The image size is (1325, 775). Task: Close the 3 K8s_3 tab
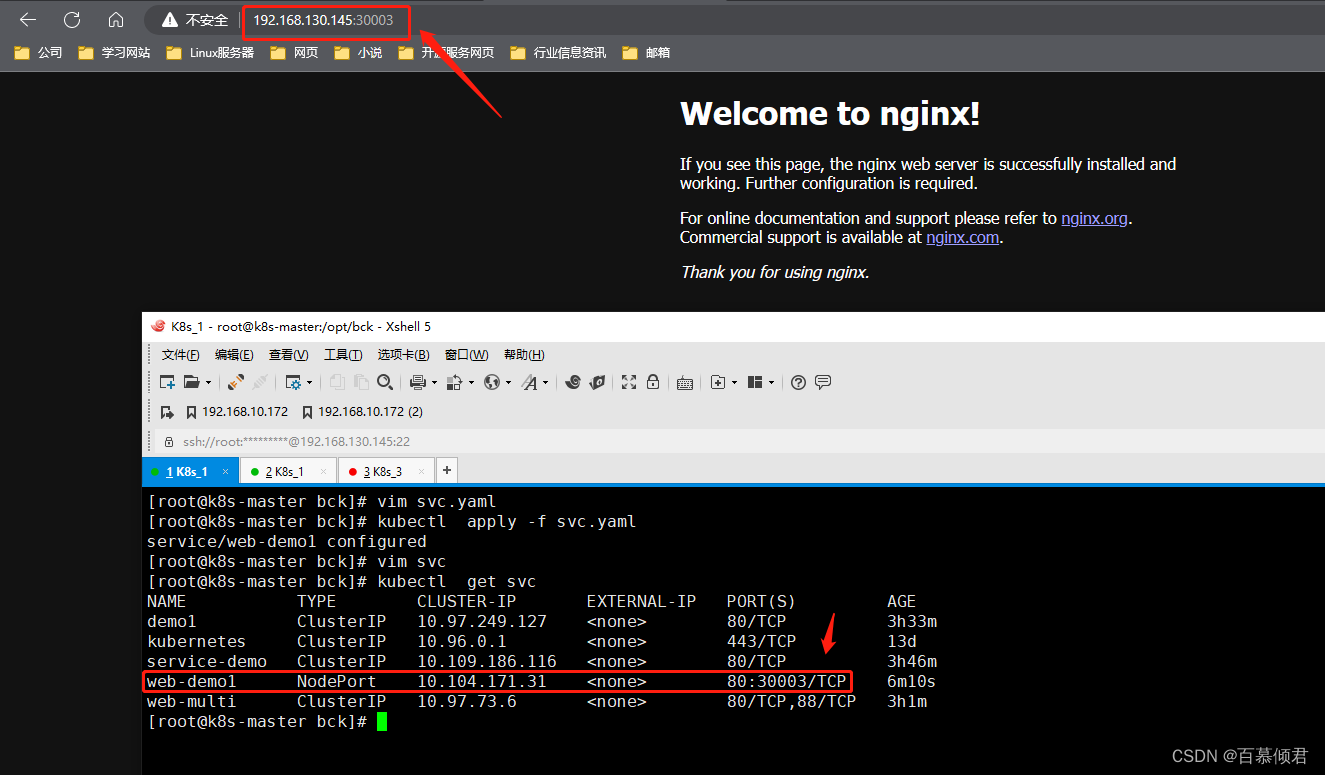[x=422, y=471]
